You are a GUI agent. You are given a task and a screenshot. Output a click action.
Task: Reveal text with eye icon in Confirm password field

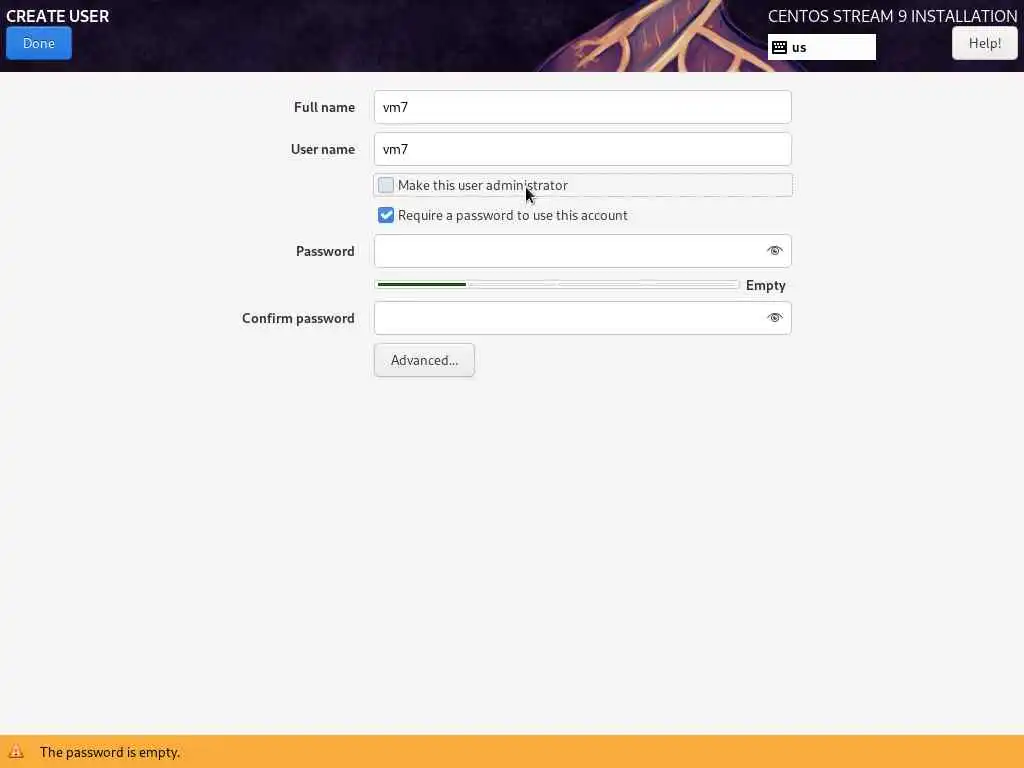click(775, 318)
